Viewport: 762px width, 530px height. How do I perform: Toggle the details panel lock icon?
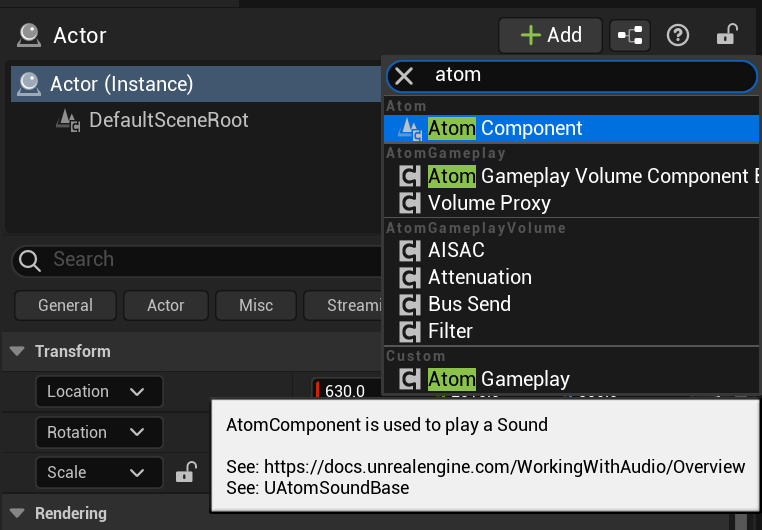tap(727, 35)
